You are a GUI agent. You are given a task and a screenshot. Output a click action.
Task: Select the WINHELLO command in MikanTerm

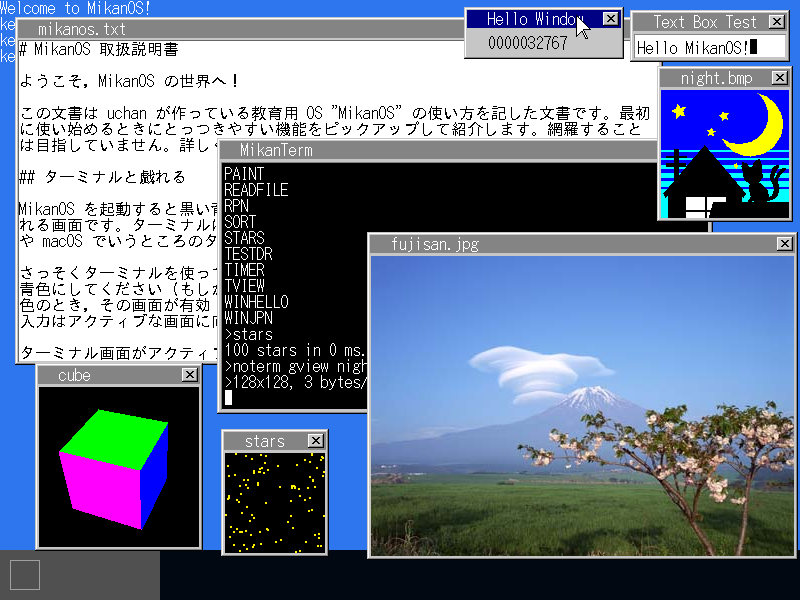[256, 301]
